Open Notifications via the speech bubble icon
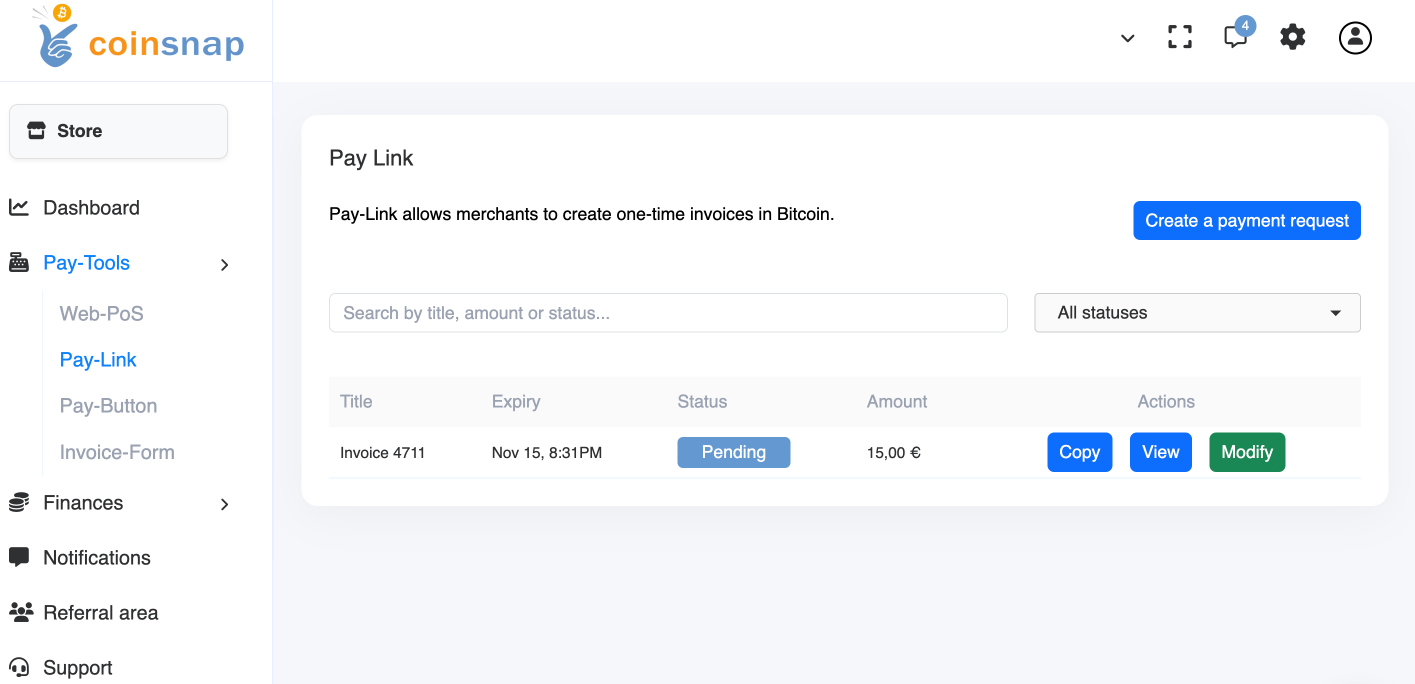This screenshot has width=1415, height=684. [19, 557]
